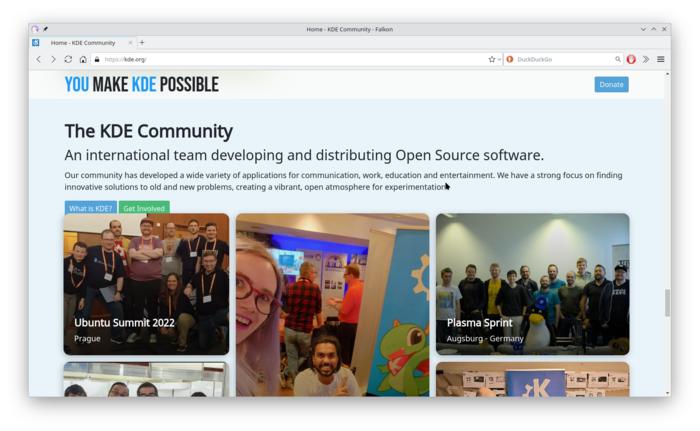Click the page scrollbar thumb

click(667, 303)
